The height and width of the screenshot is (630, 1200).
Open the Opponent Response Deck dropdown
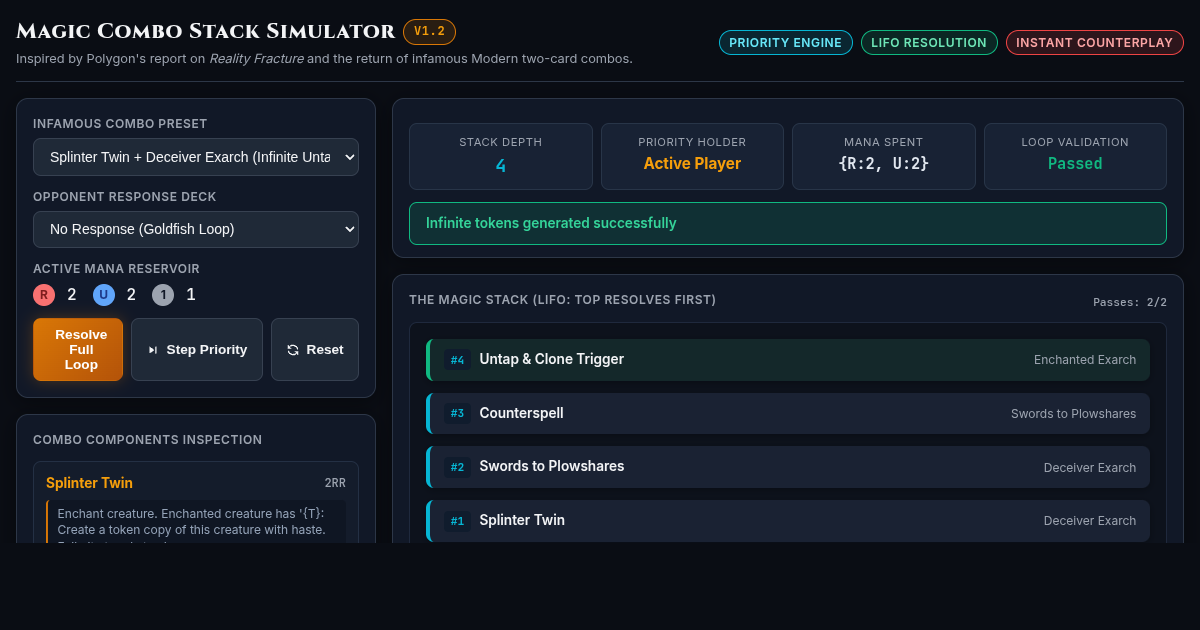196,229
